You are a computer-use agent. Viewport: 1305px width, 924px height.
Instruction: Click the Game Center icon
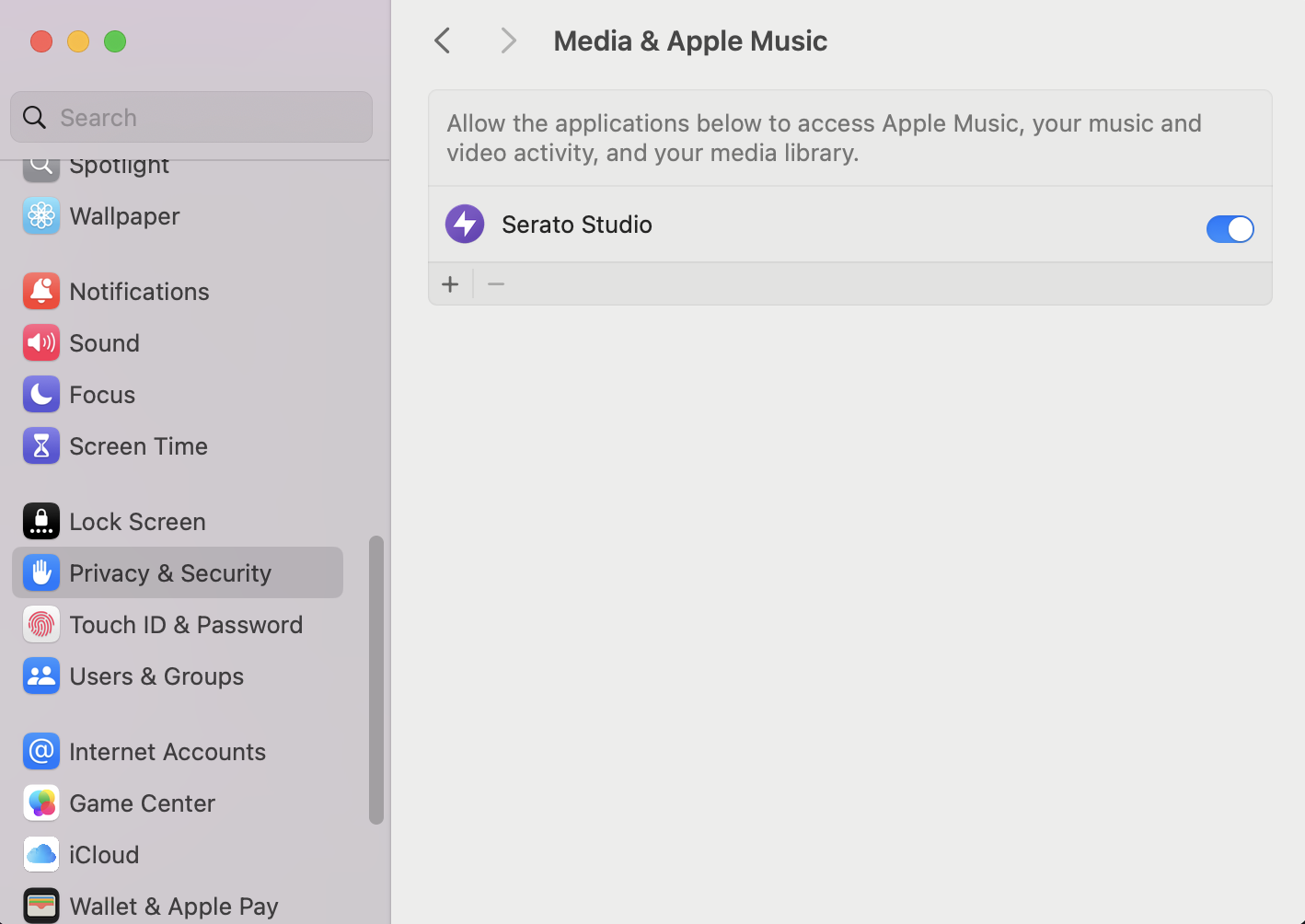[x=41, y=803]
